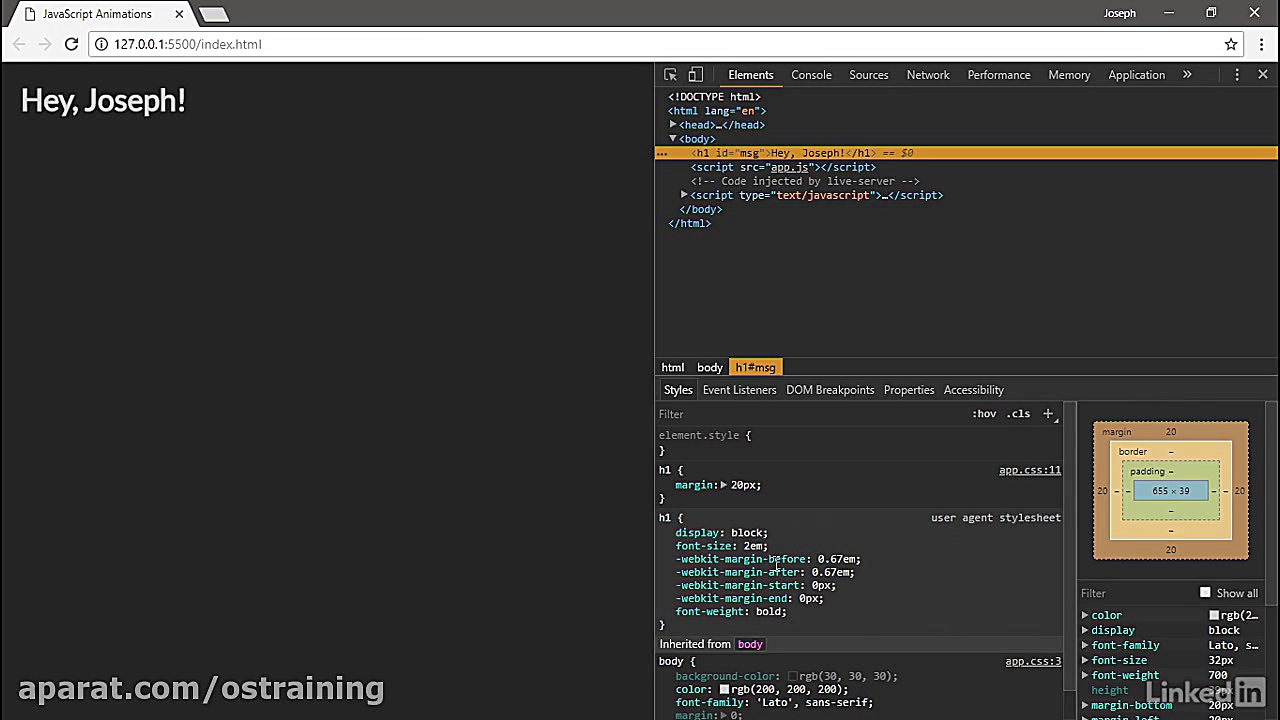Screen dimensions: 1280x720
Task: Expand the inline script element
Action: point(684,195)
